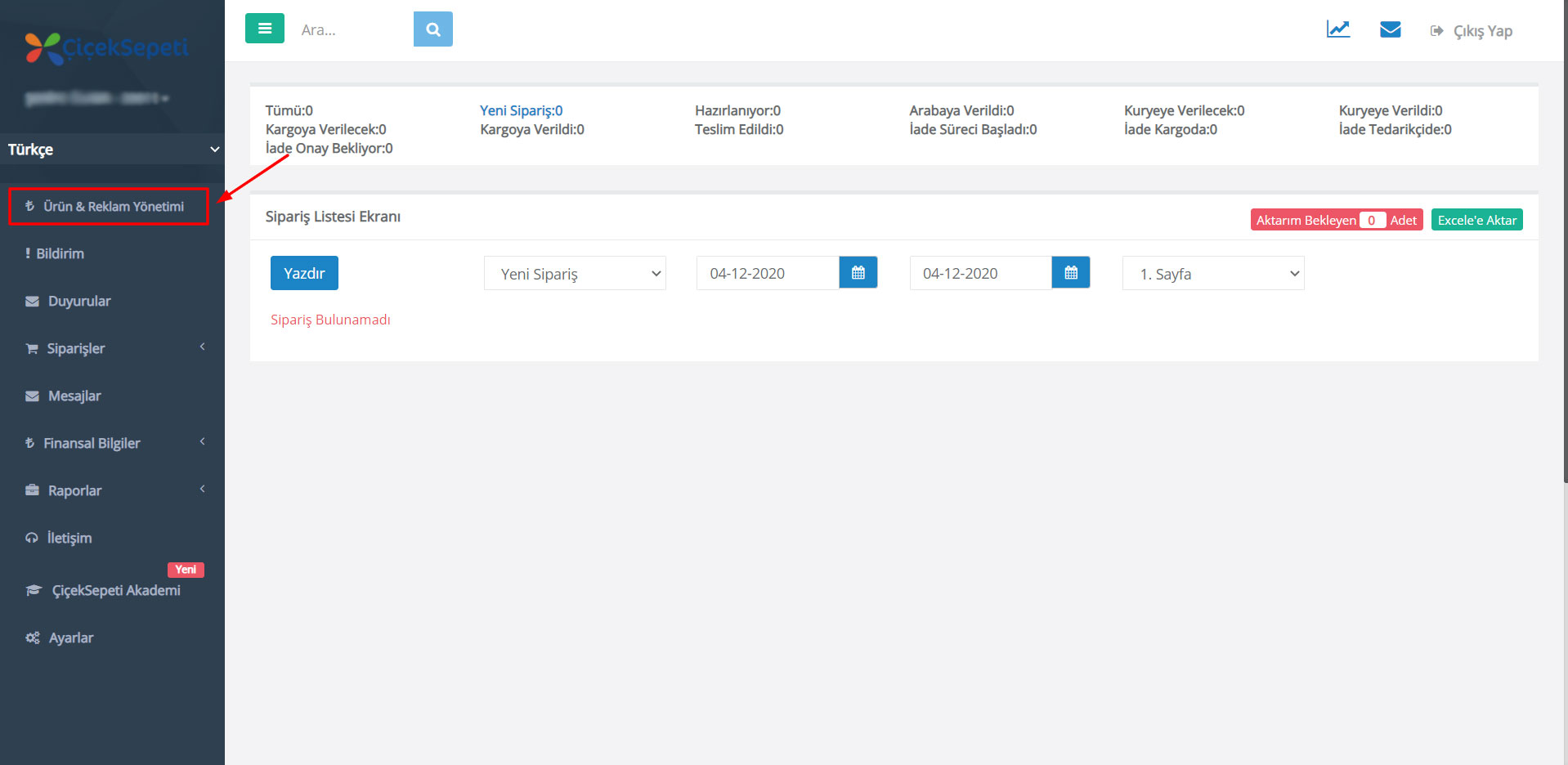Open calendar picker for start date
The width and height of the screenshot is (1568, 765).
point(858,273)
